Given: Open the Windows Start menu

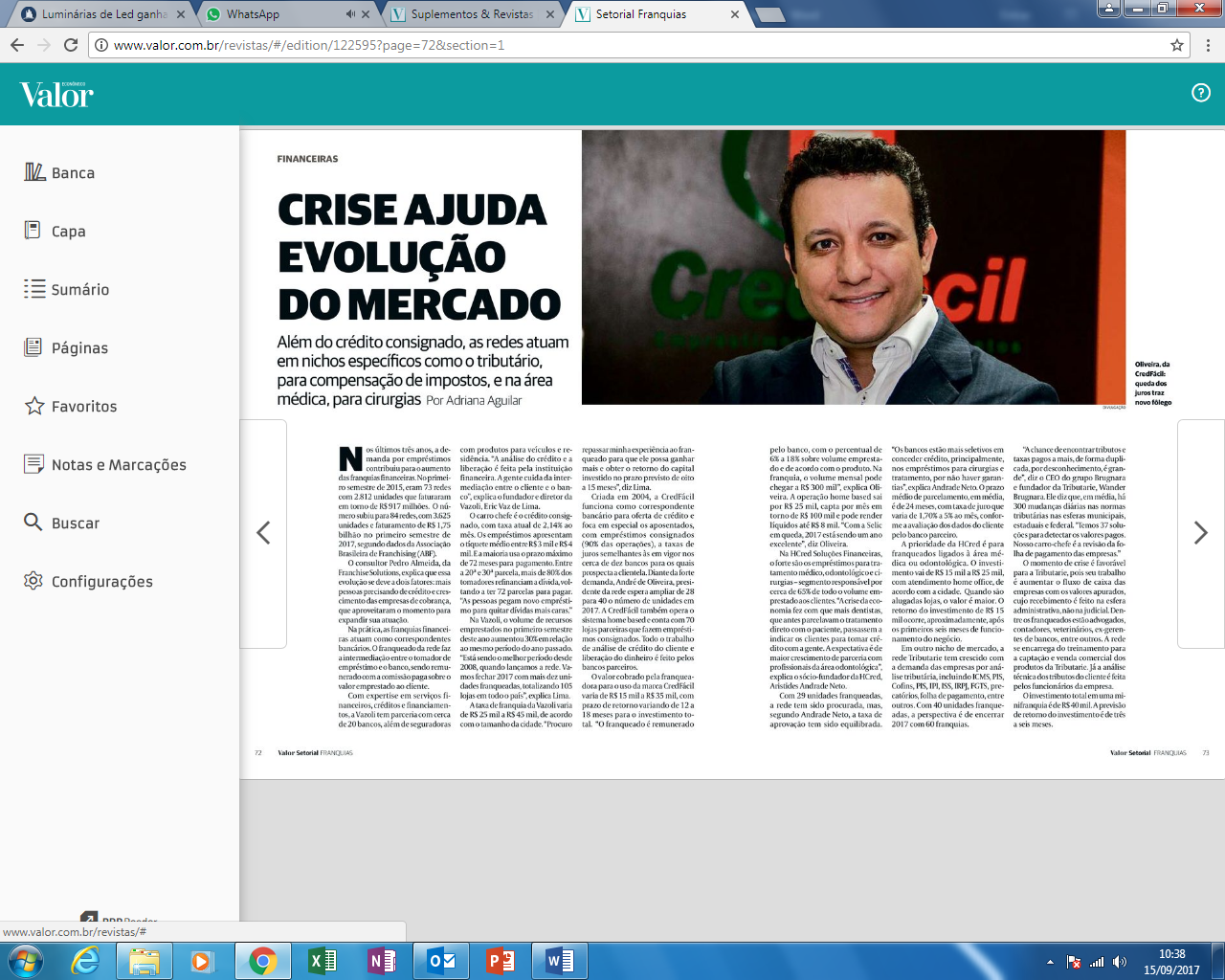Looking at the screenshot, I should 24,961.
